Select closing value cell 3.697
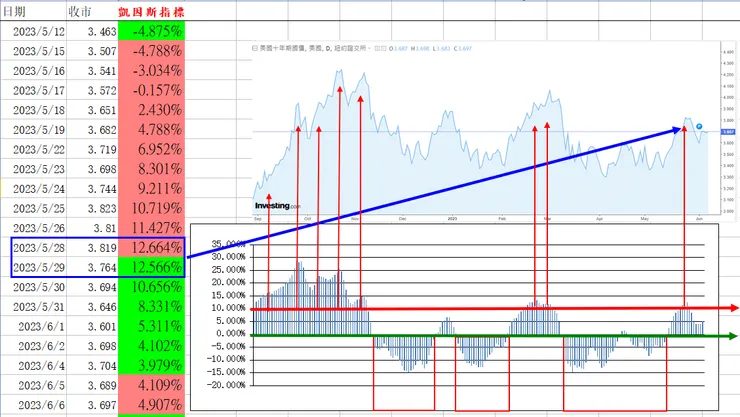Screen dimensions: 740x417 pyautogui.click(x=92, y=405)
